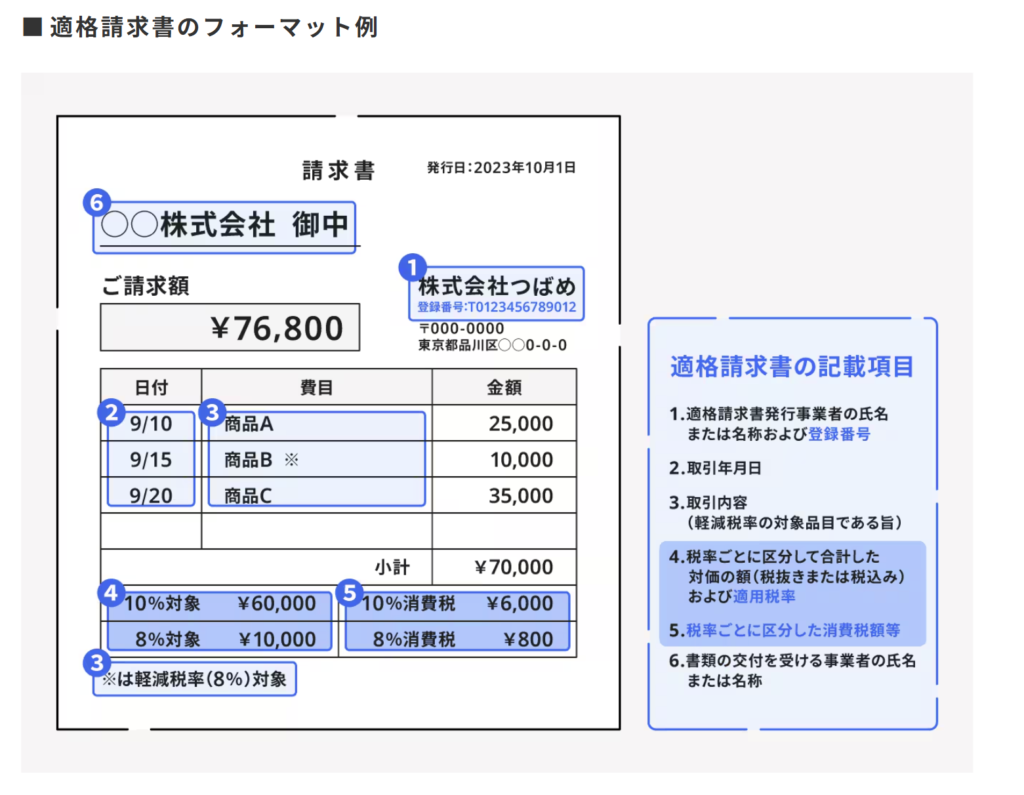Click the 9/15 date cell
This screenshot has height=795, width=1024.
pyautogui.click(x=151, y=460)
